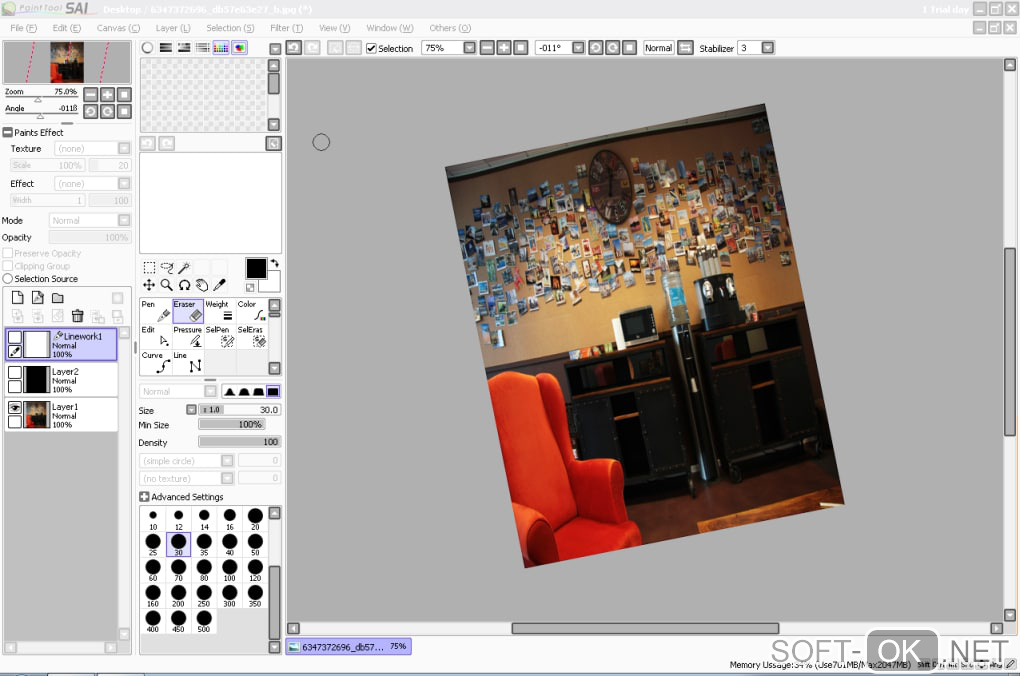Swap foreground and background colors
This screenshot has width=1020, height=676.
275,263
